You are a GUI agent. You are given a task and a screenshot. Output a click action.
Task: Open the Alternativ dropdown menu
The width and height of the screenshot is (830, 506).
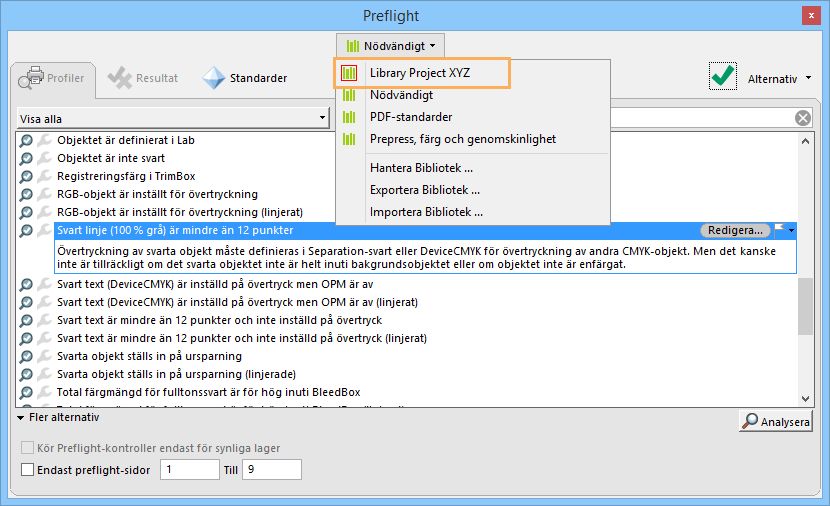(779, 79)
